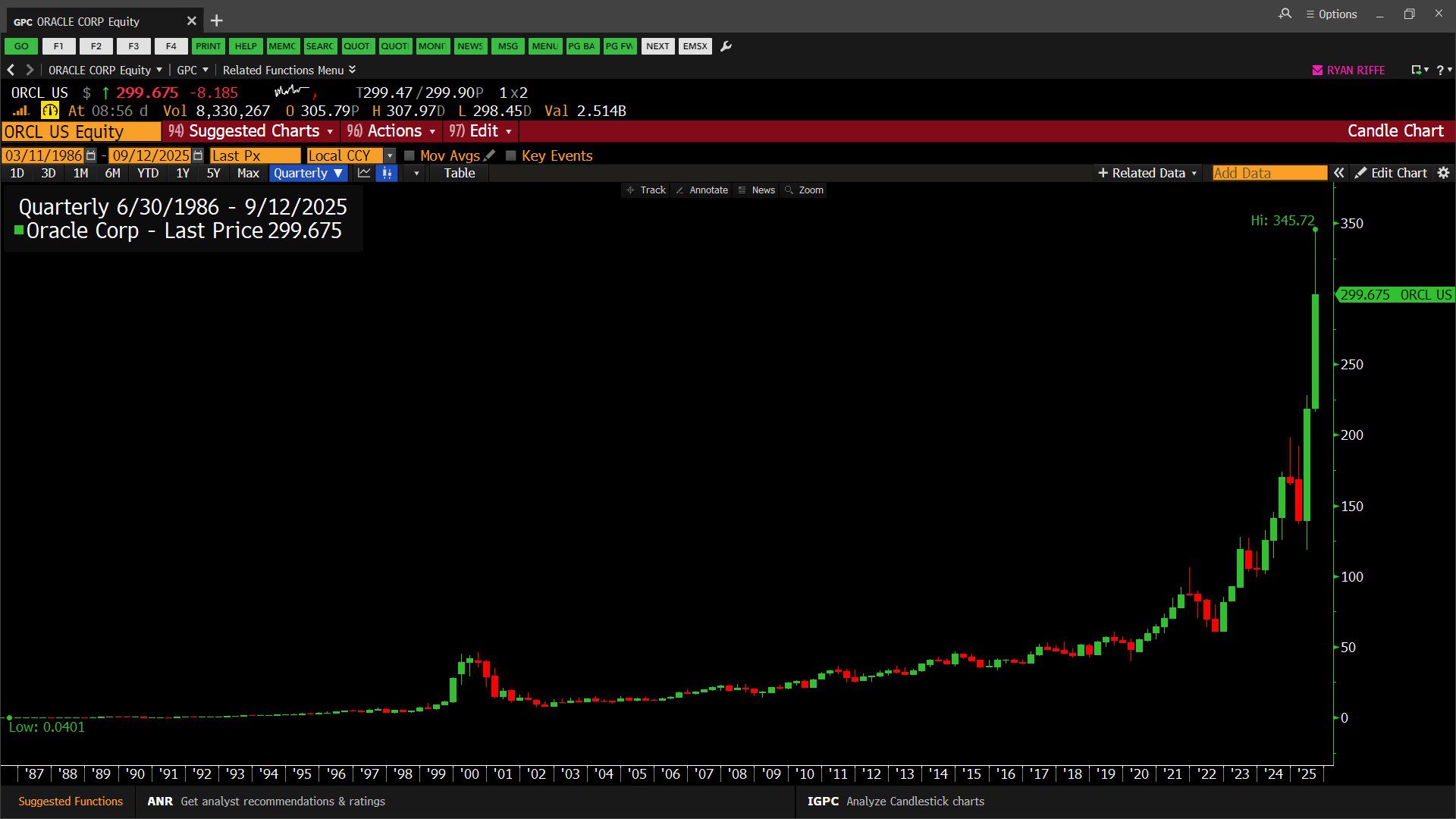Image resolution: width=1456 pixels, height=819 pixels.
Task: Click the chart settings gear icon
Action: pos(1443,173)
